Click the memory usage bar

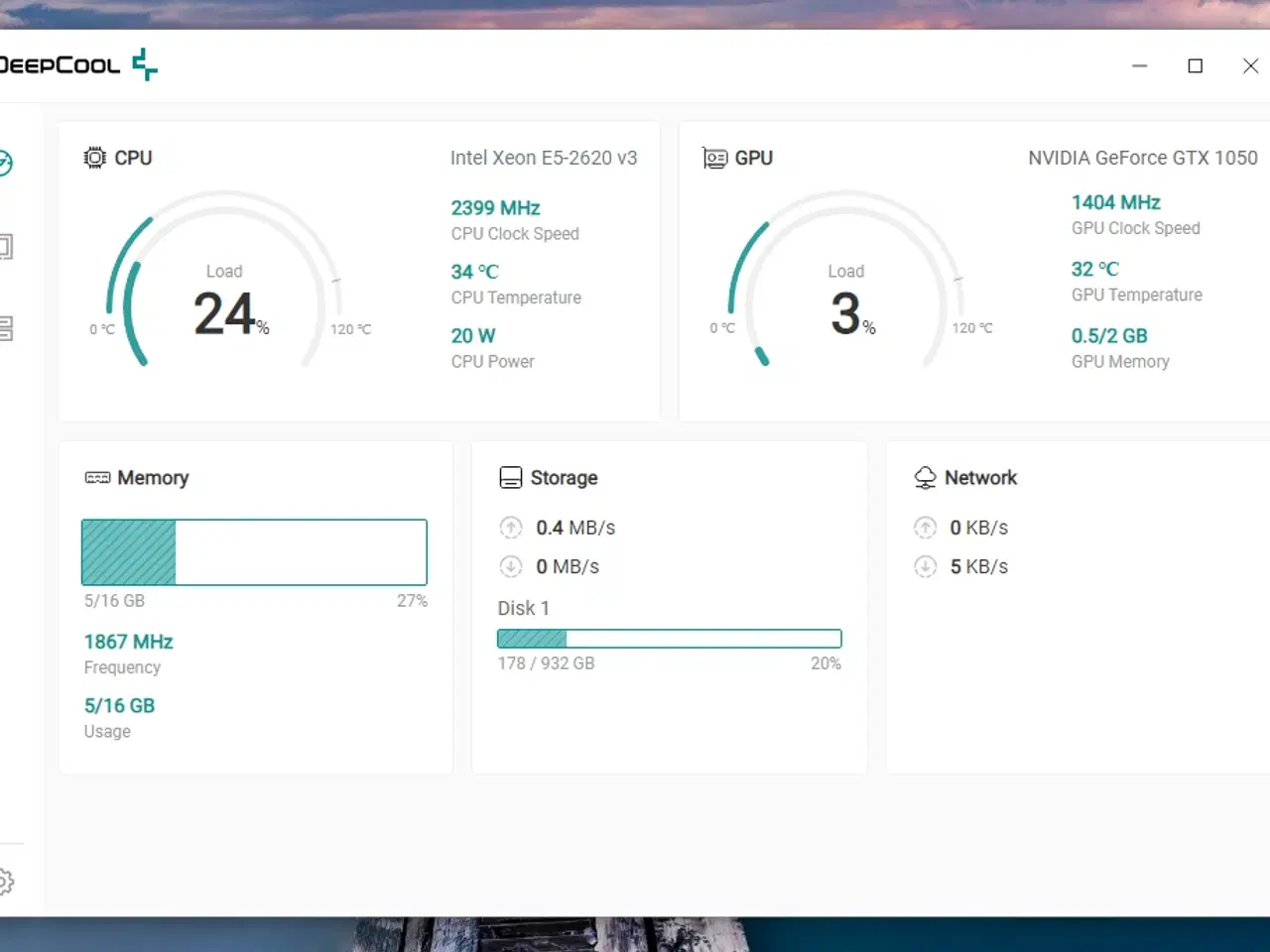(x=254, y=552)
